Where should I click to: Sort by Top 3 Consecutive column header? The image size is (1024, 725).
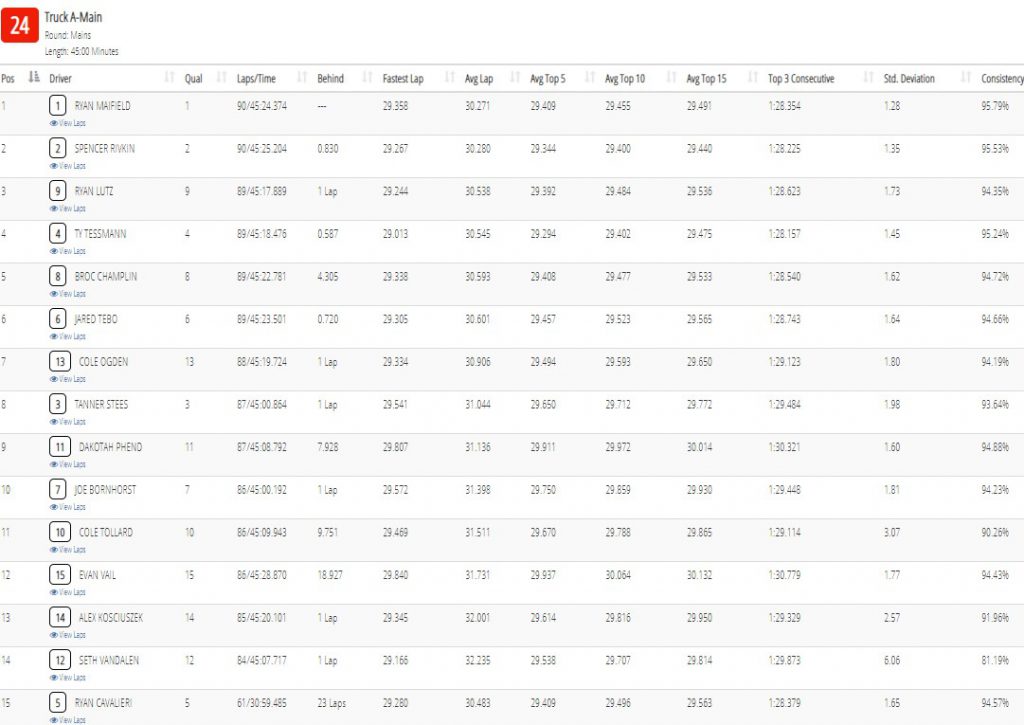[801, 78]
